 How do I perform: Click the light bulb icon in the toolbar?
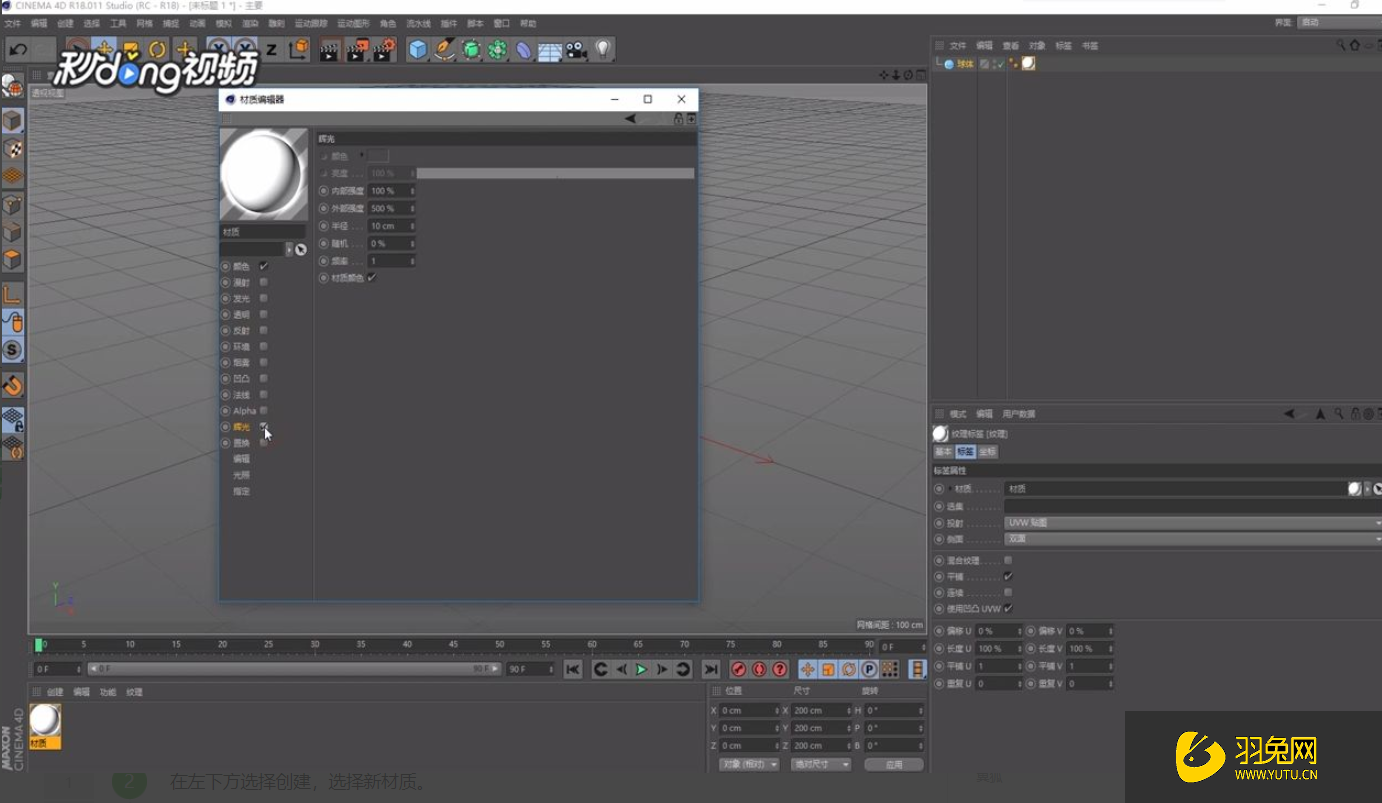point(602,49)
